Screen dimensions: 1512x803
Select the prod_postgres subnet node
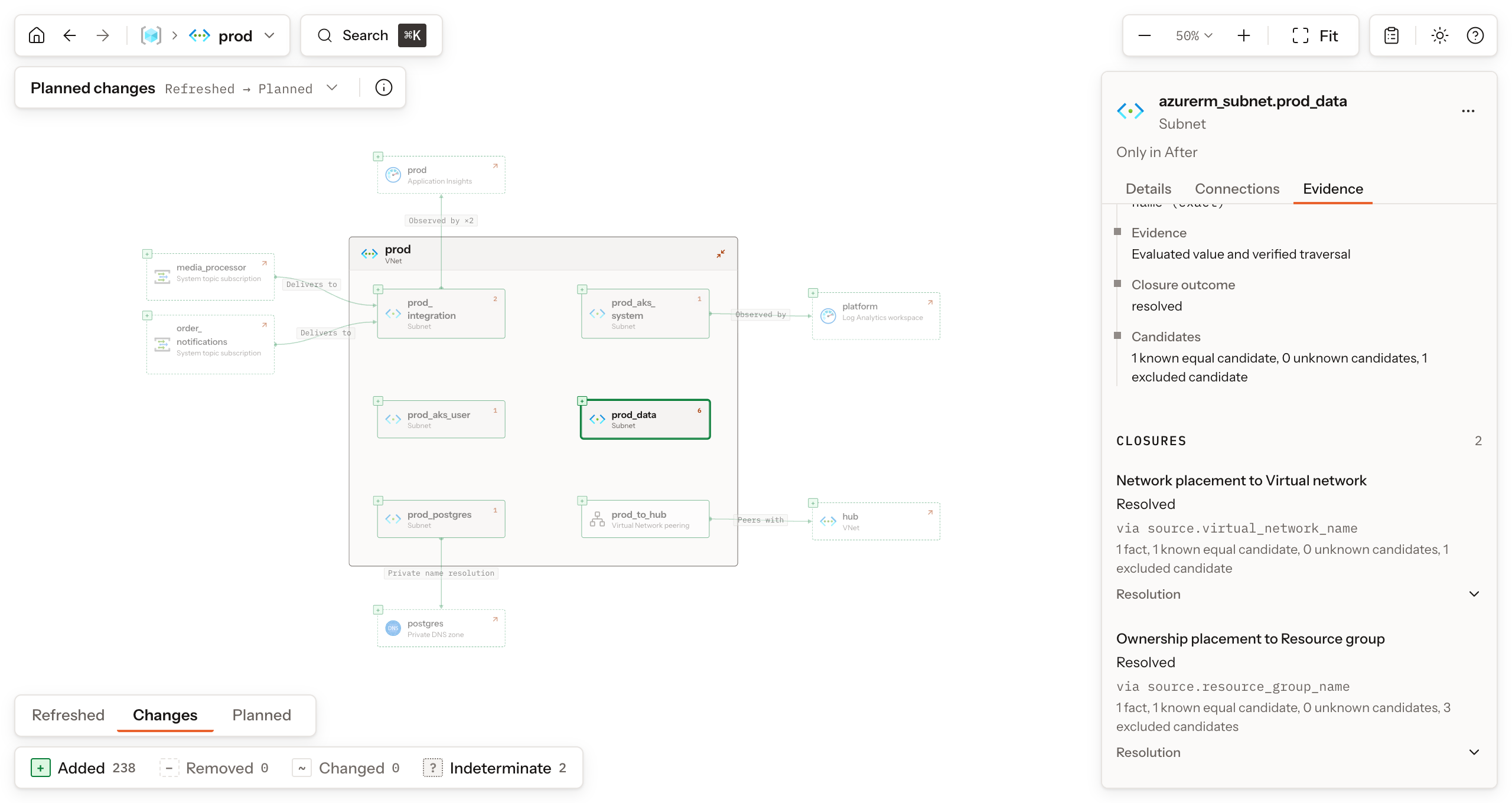[441, 519]
